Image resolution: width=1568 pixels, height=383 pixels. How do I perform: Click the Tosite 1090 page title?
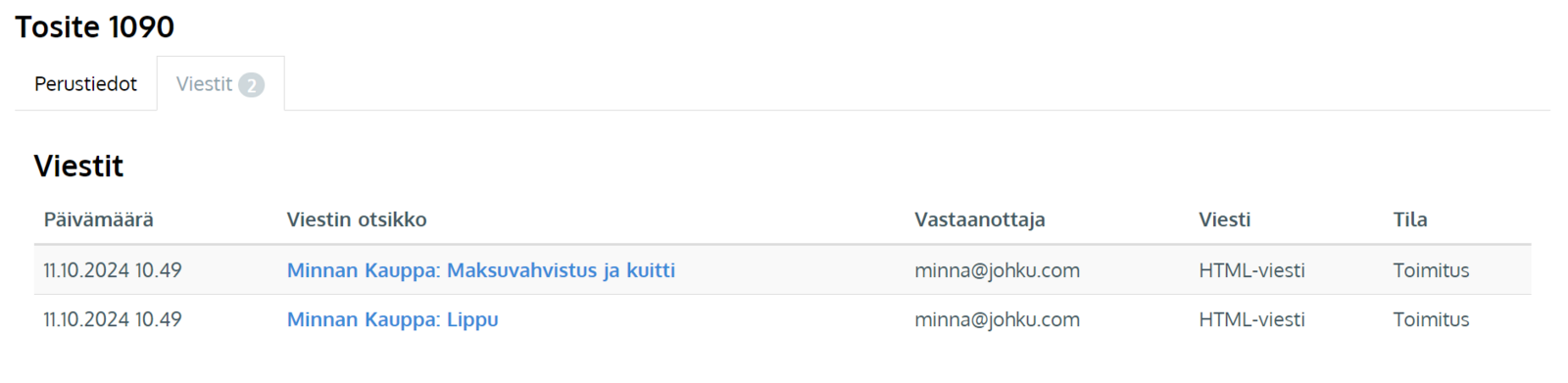tap(95, 26)
